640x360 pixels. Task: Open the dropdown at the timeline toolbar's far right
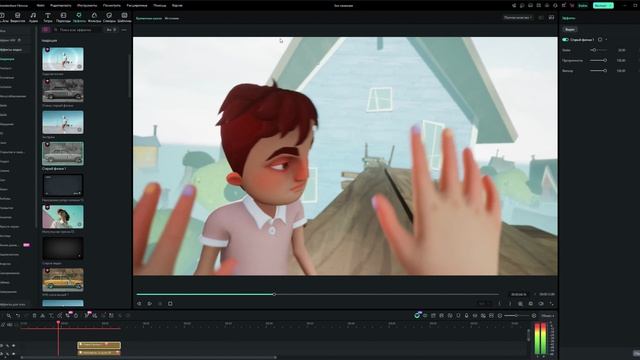(x=547, y=316)
